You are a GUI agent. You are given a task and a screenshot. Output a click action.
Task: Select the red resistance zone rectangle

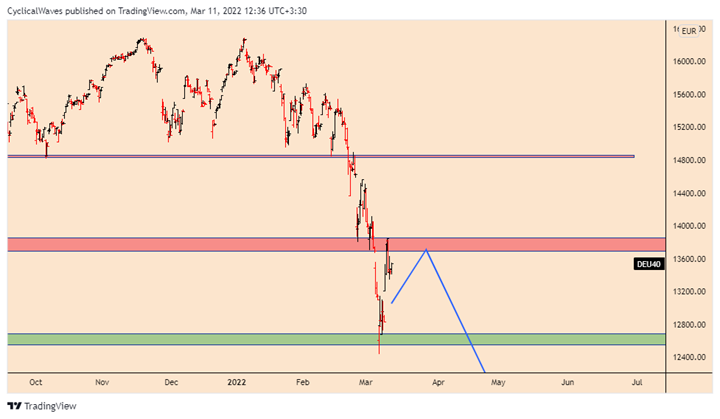(336, 244)
